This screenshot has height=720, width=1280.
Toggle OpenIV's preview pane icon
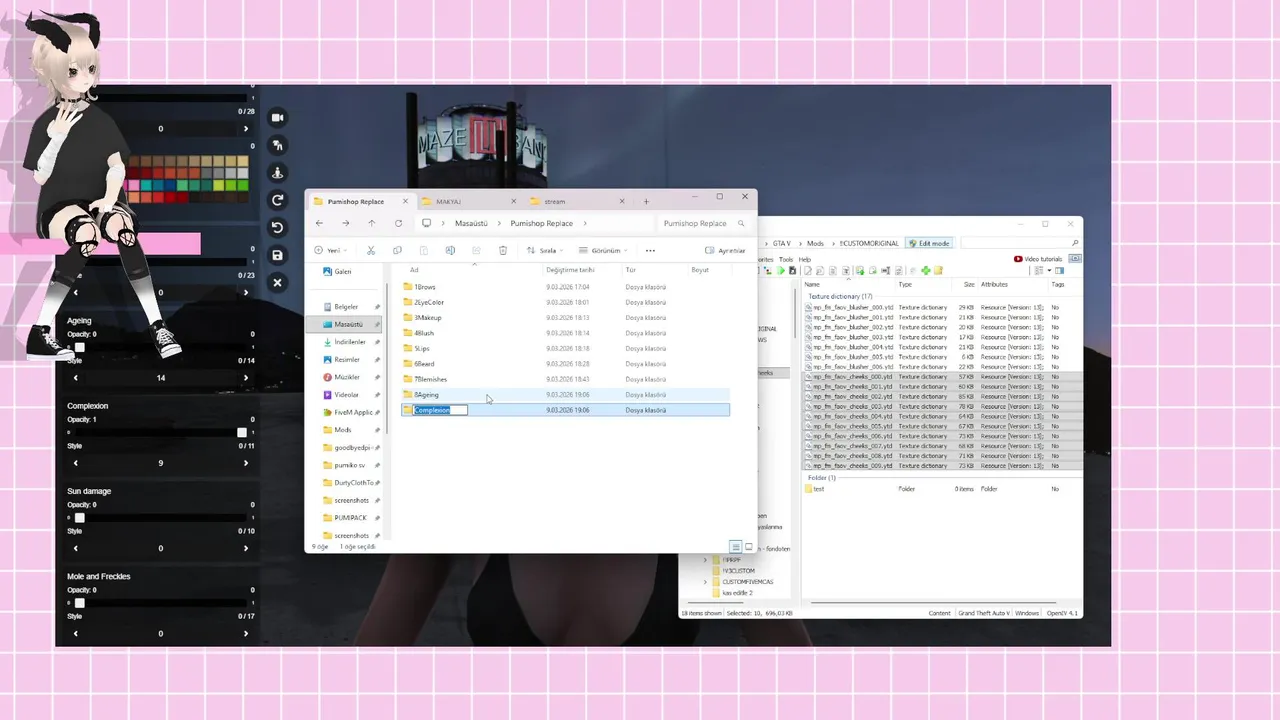[1061, 270]
